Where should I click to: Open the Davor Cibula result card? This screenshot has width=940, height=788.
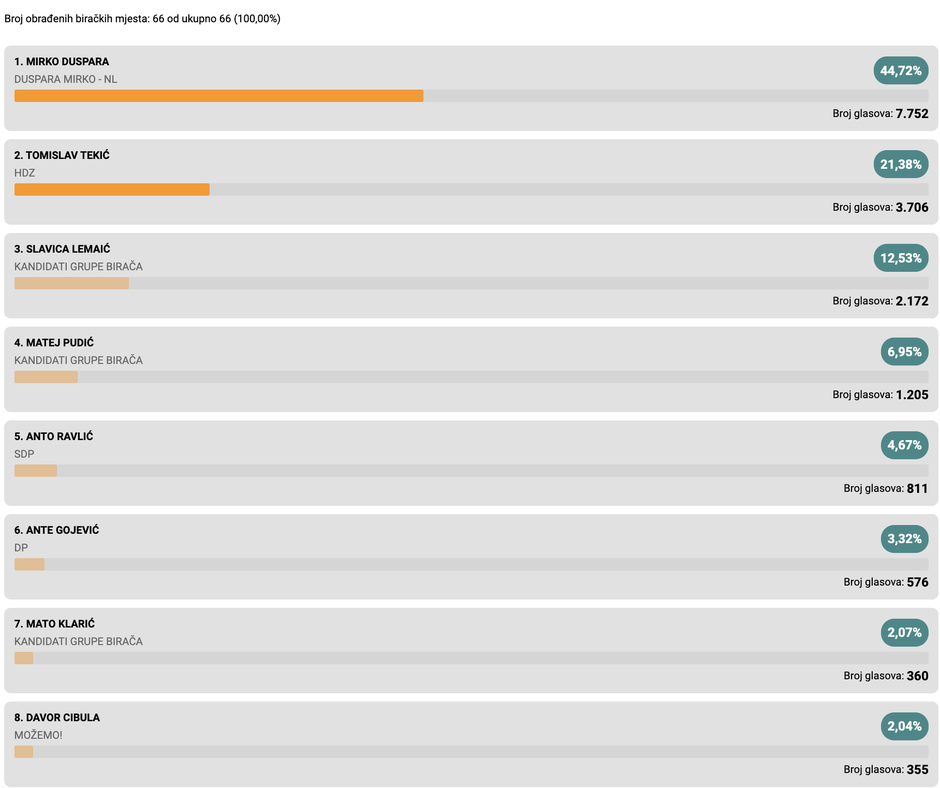point(471,744)
